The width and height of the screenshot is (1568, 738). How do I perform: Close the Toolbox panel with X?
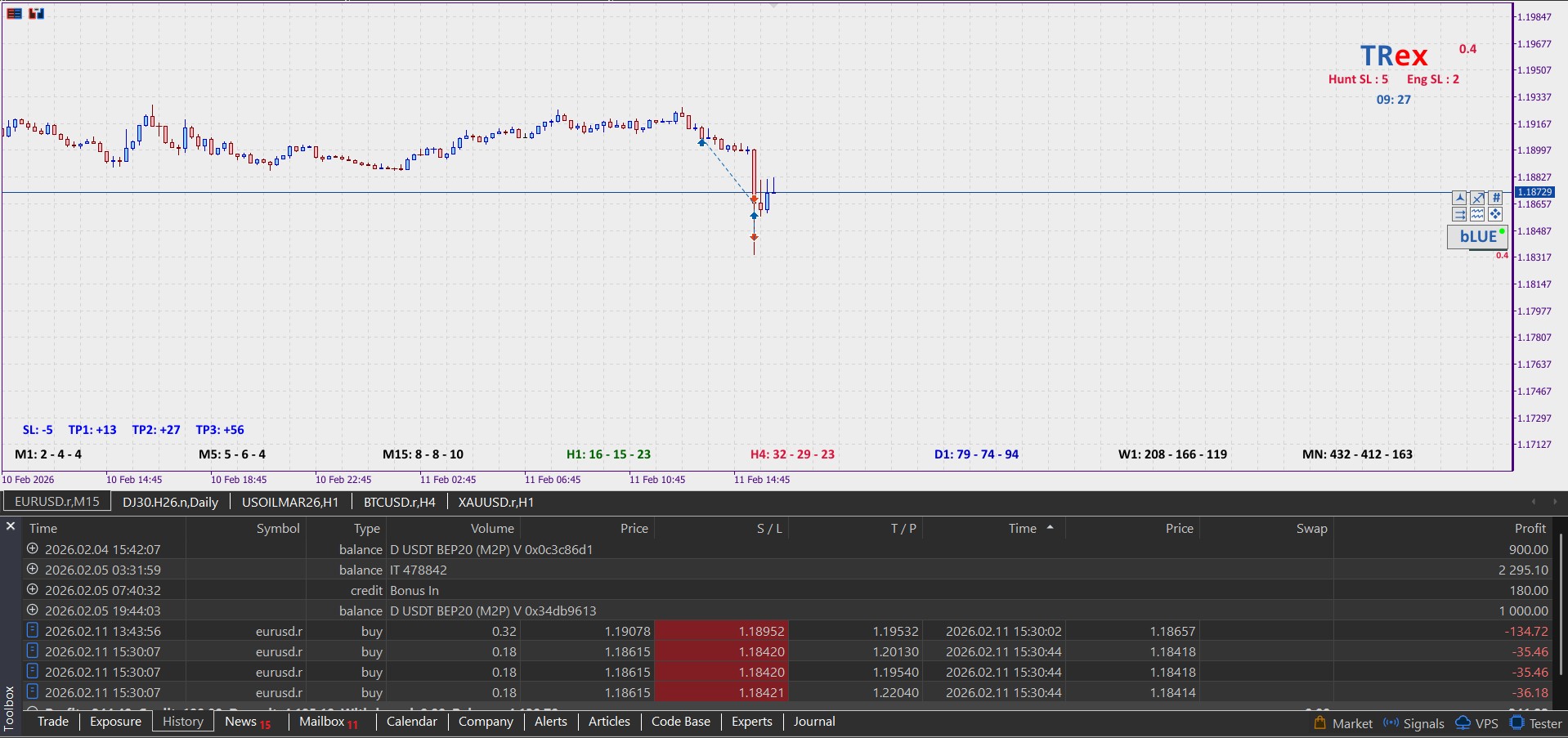(11, 526)
